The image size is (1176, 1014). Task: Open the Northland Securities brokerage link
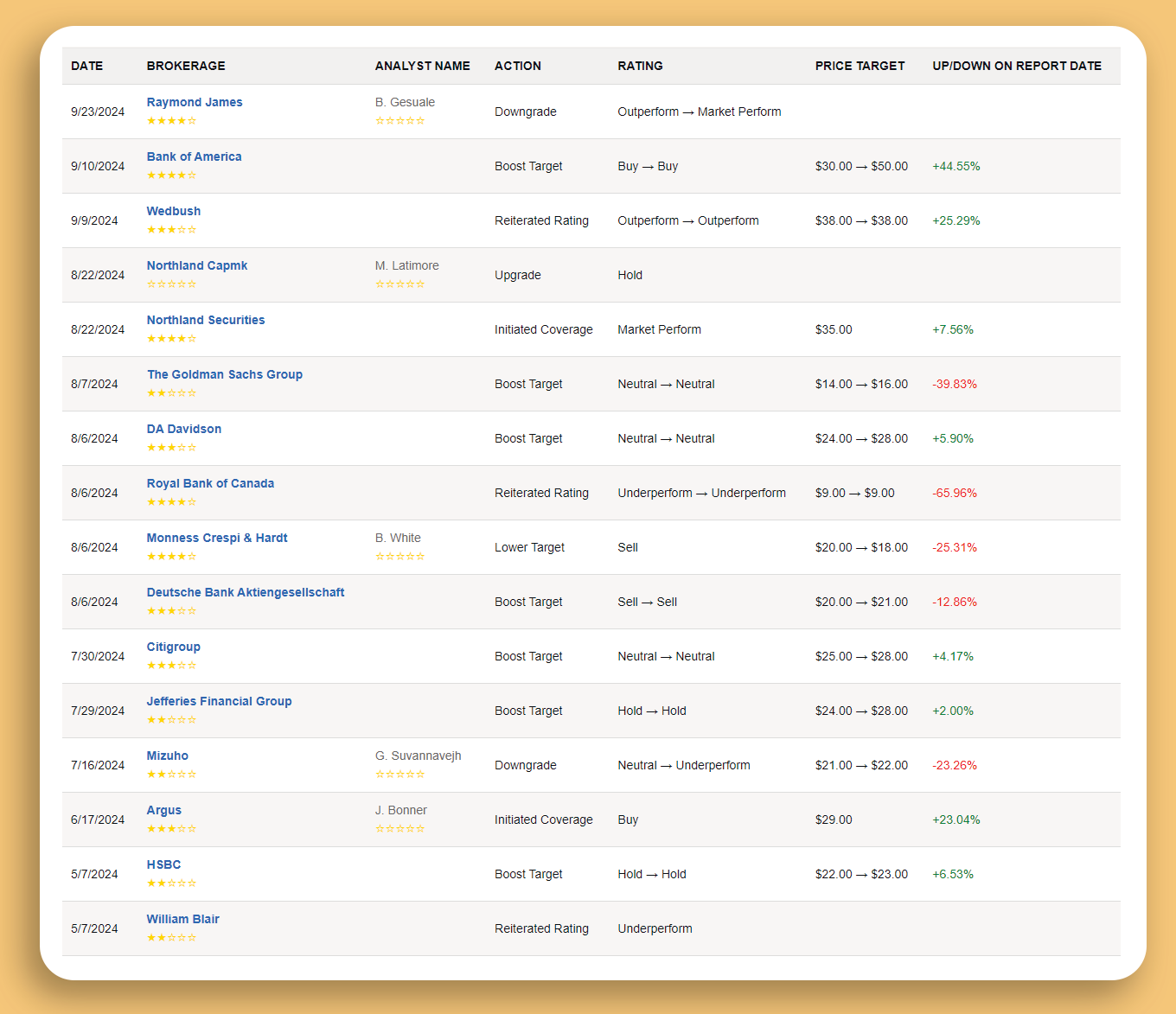point(206,320)
